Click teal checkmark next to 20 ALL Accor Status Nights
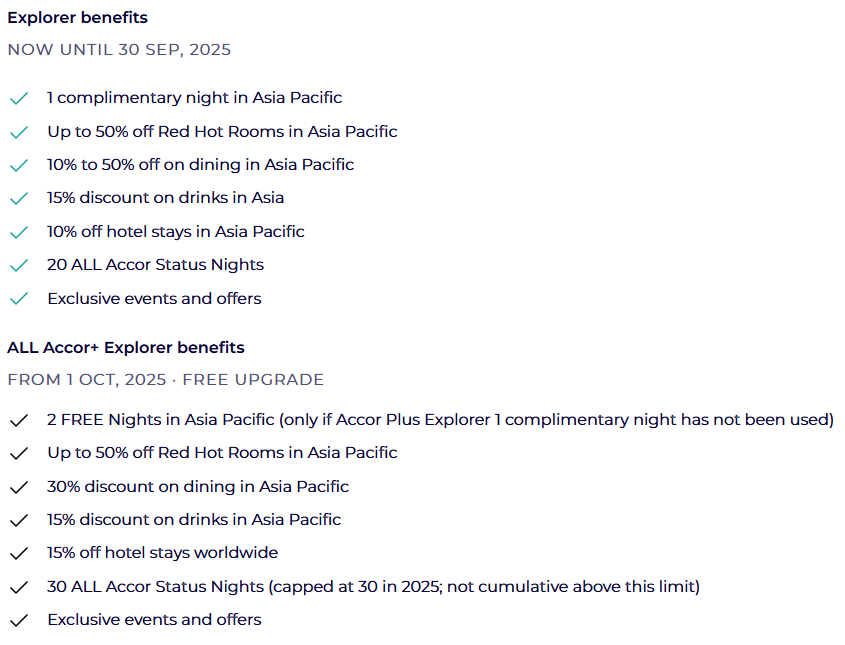This screenshot has width=845, height=645. 19,266
